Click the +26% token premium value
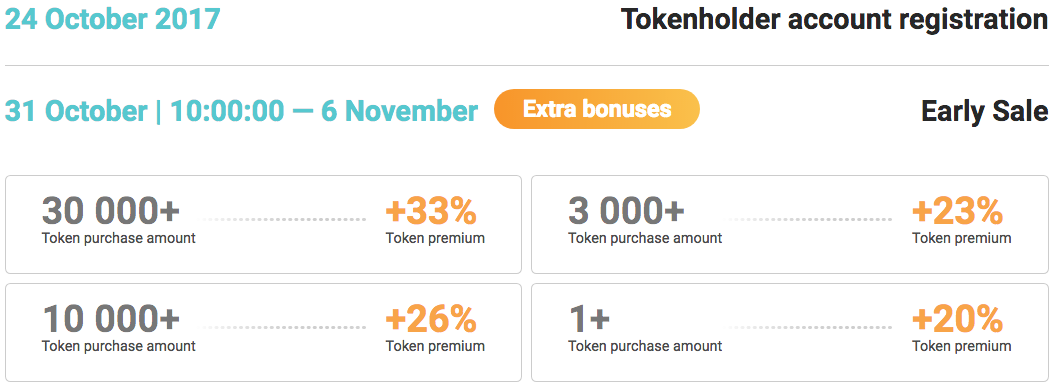This screenshot has height=391, width=1057. pyautogui.click(x=431, y=319)
